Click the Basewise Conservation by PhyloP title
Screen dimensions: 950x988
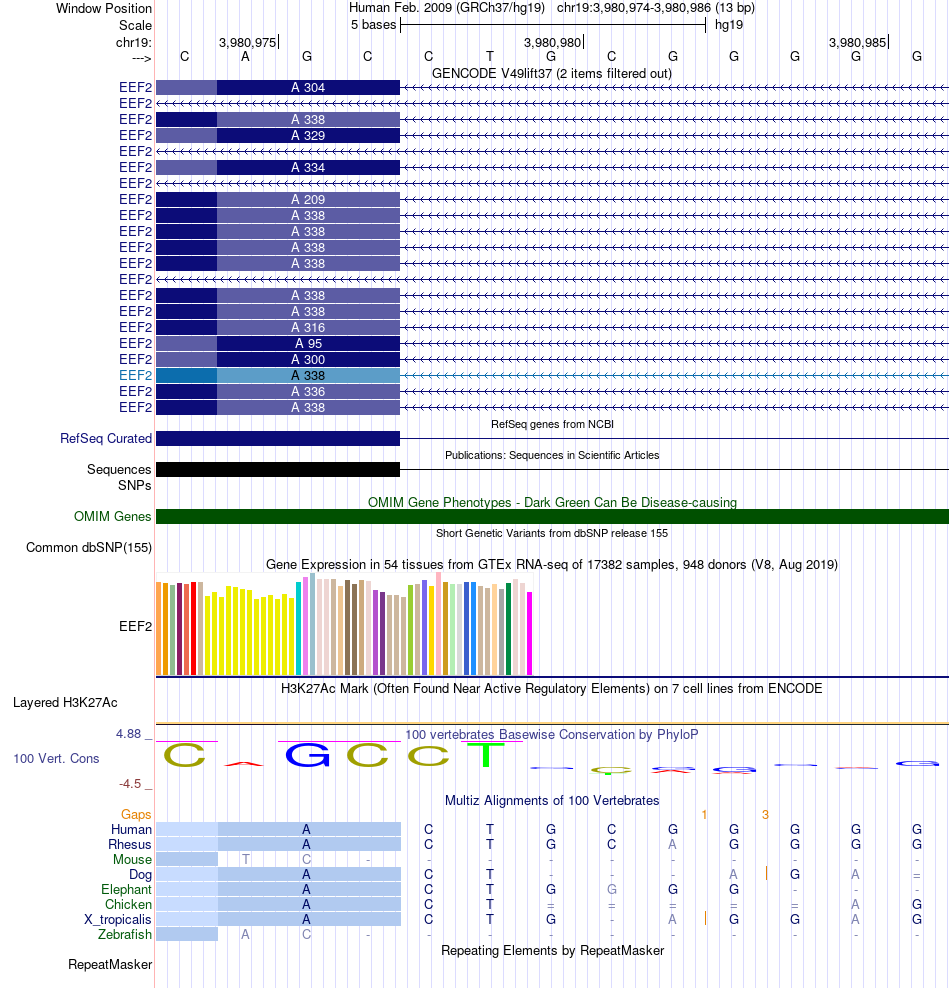click(552, 735)
